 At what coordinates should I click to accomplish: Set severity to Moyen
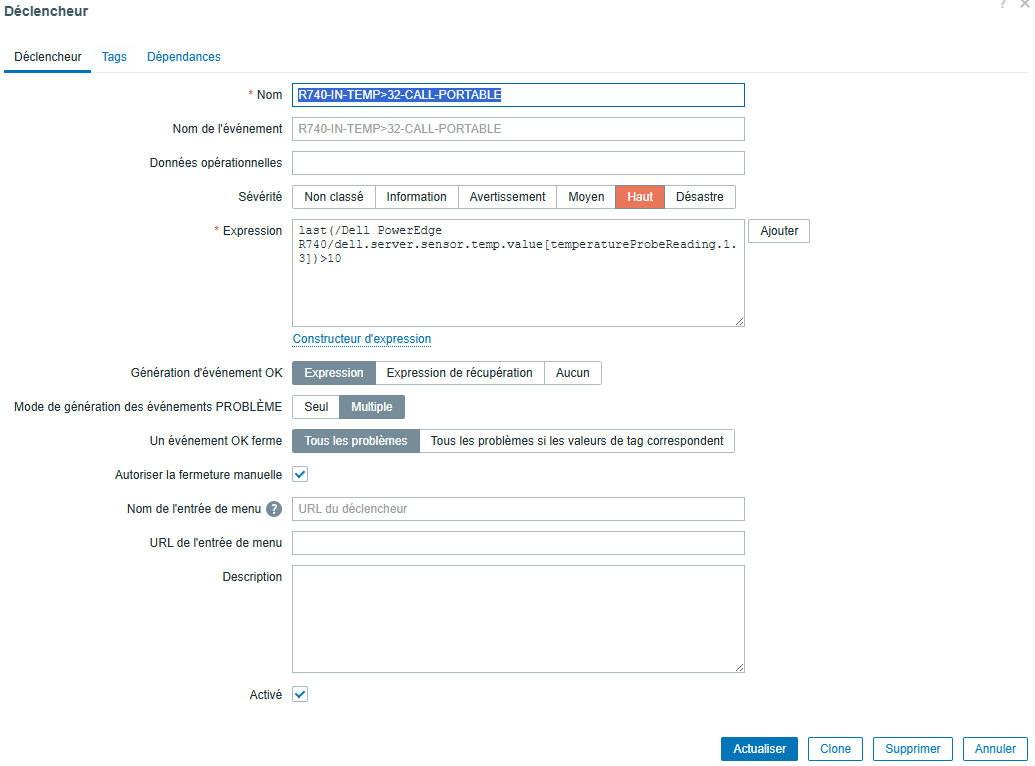pos(586,197)
